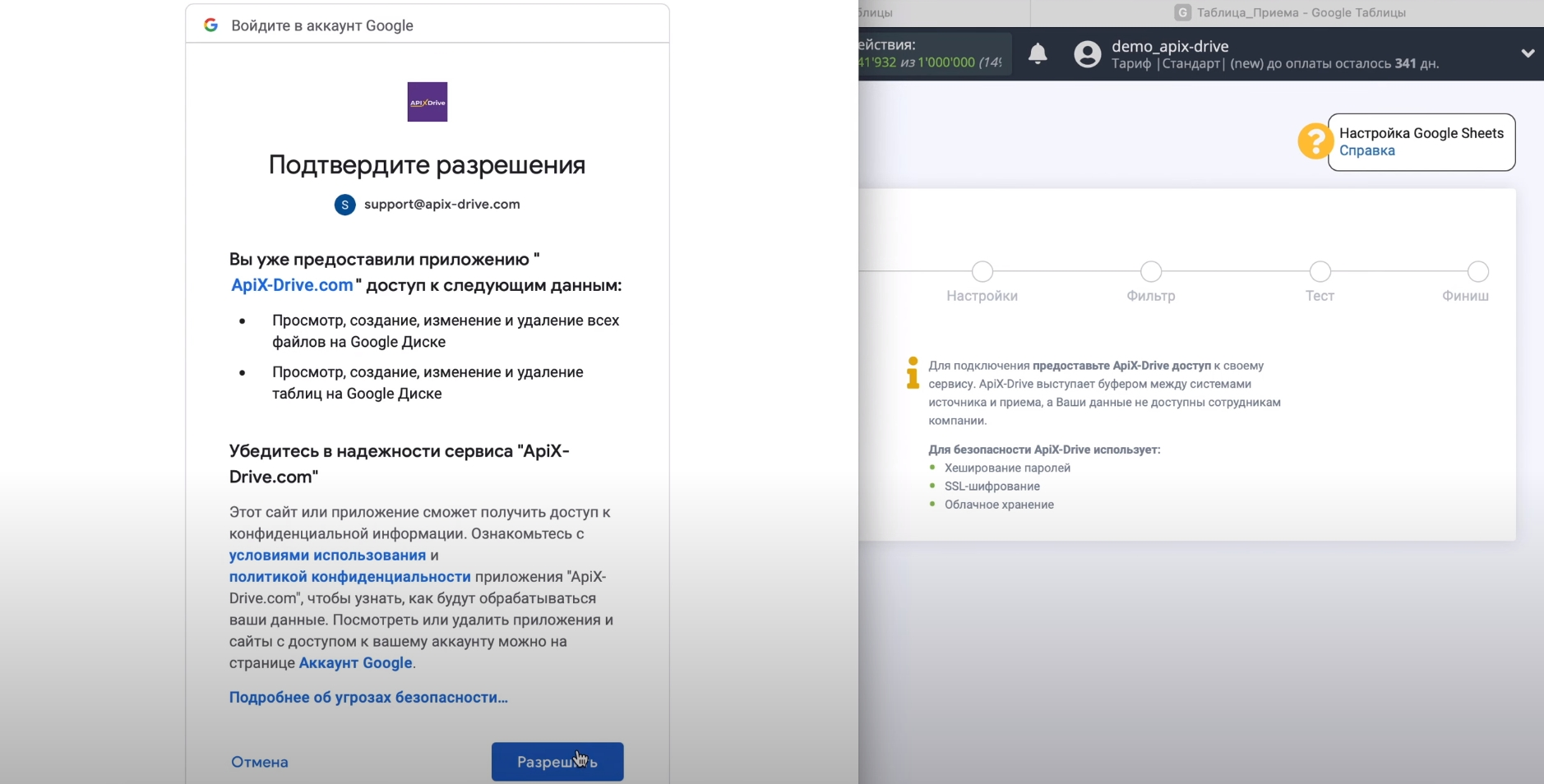Select the Фильтр step circle
This screenshot has width=1544, height=784.
click(1151, 271)
